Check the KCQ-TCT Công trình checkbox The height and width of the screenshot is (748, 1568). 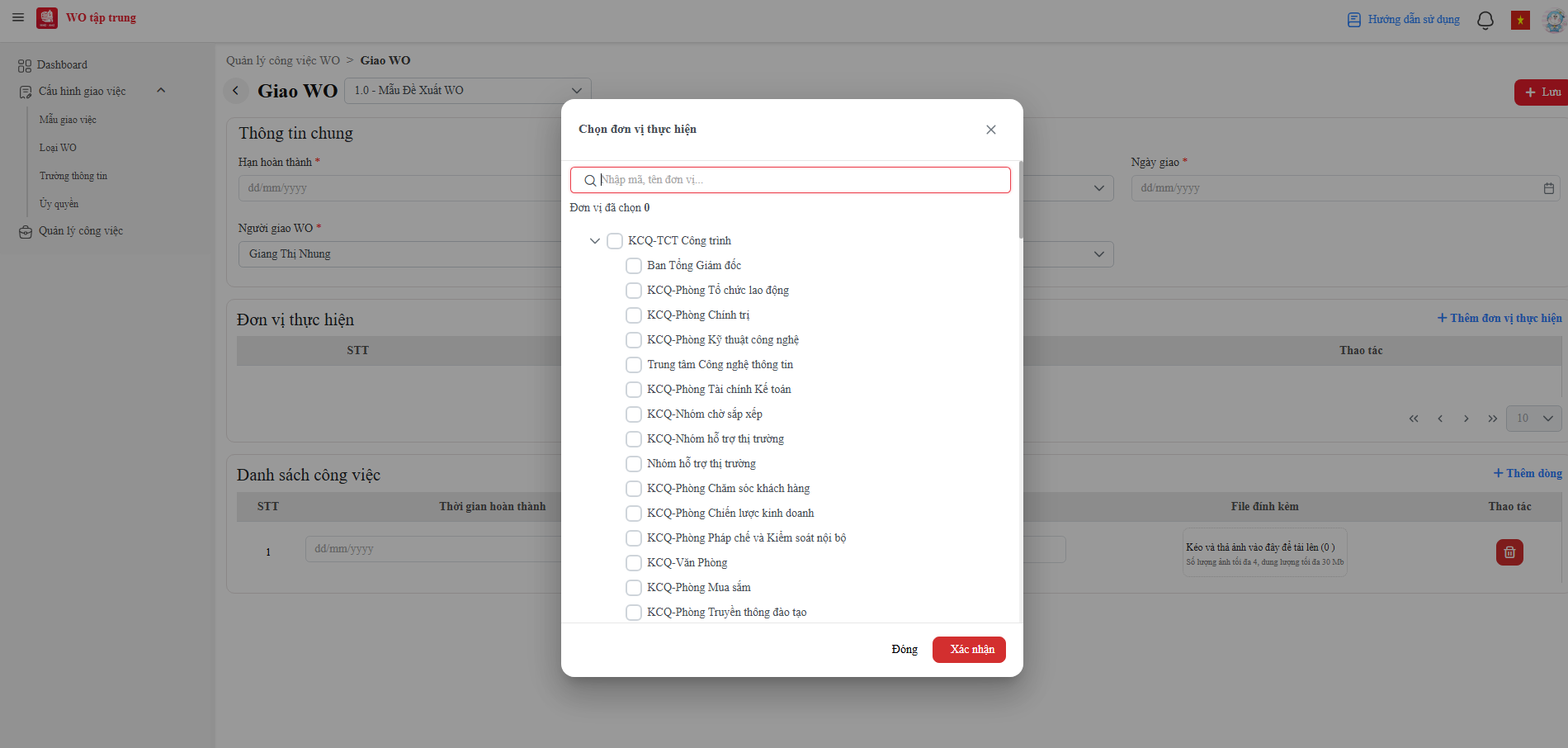pos(615,241)
